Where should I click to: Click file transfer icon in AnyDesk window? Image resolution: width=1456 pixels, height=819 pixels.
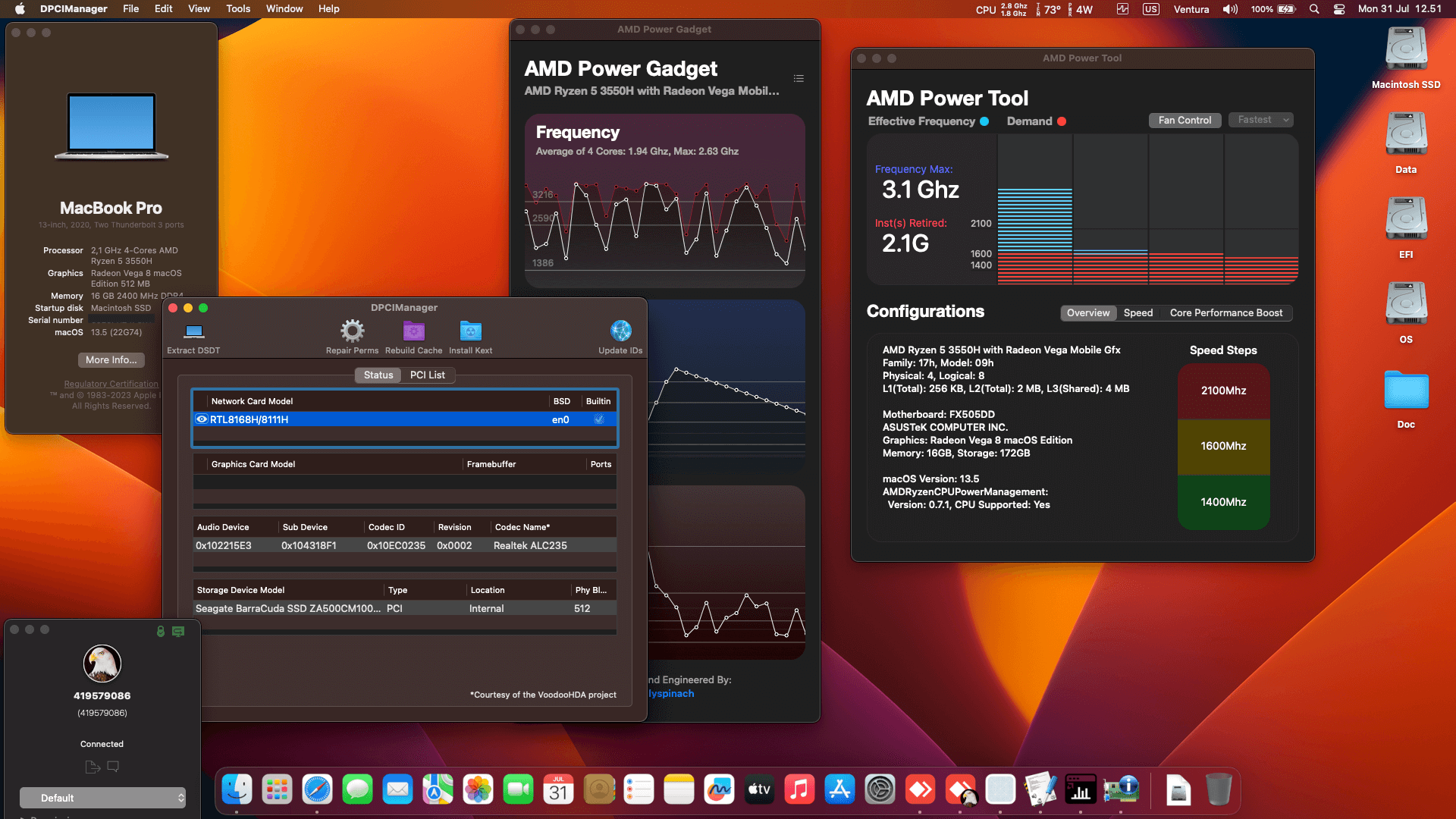coord(93,767)
